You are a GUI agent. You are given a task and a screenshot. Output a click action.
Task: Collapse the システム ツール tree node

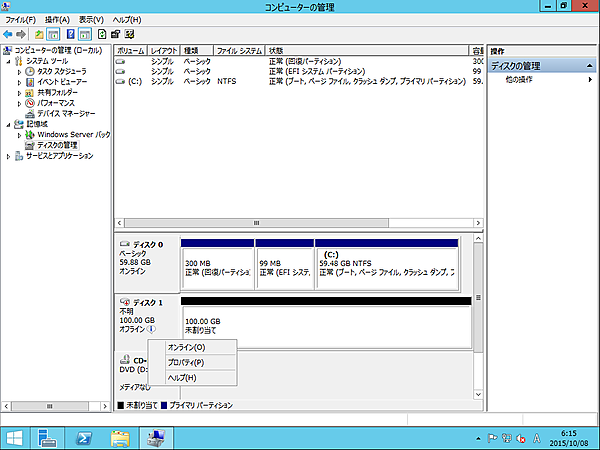click(10, 61)
